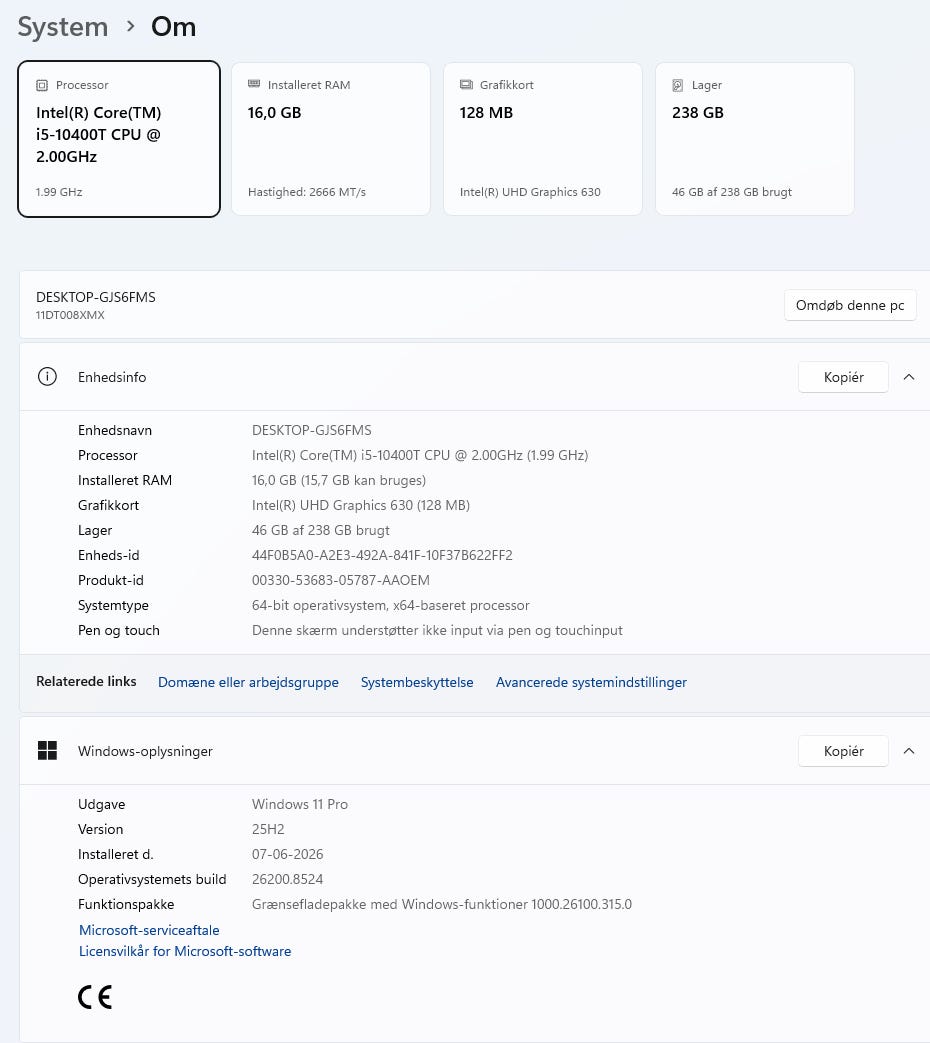
Task: Select the Processor card
Action: 119,139
